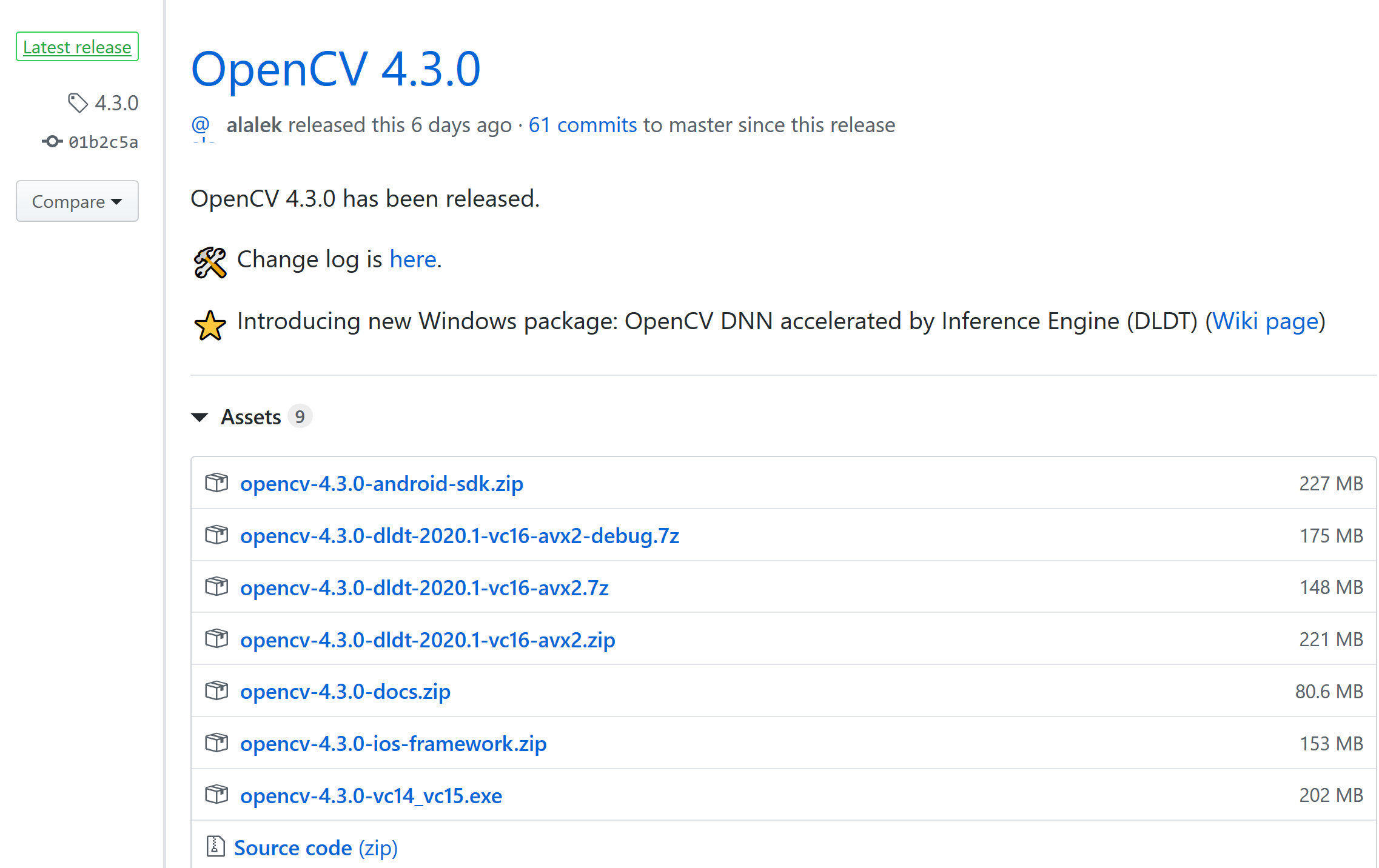Download Source code (zip)
The image size is (1379, 868).
pos(316,848)
